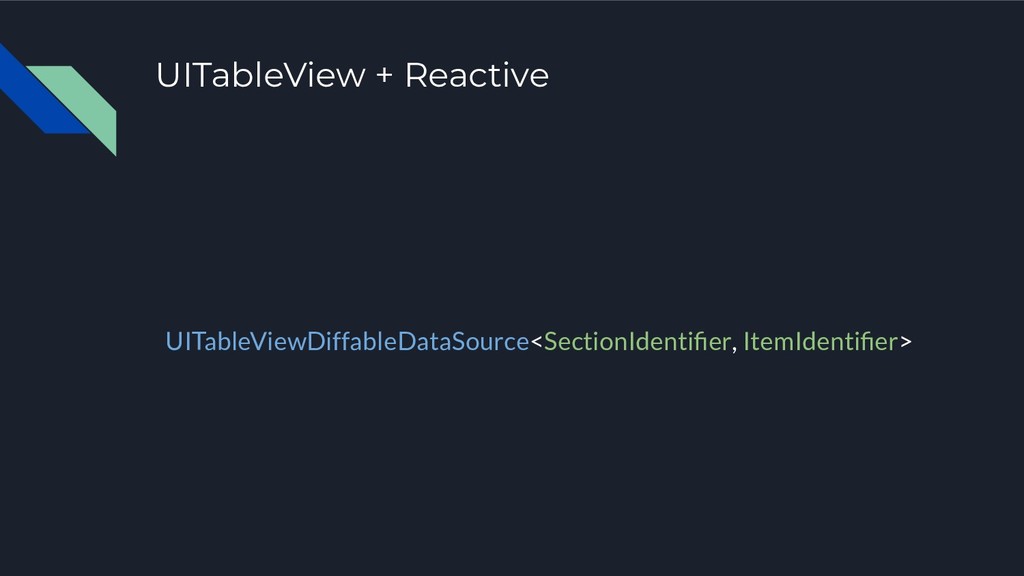Click the lower tip of the green stripe
Image resolution: width=1024 pixels, height=576 pixels.
[112, 150]
